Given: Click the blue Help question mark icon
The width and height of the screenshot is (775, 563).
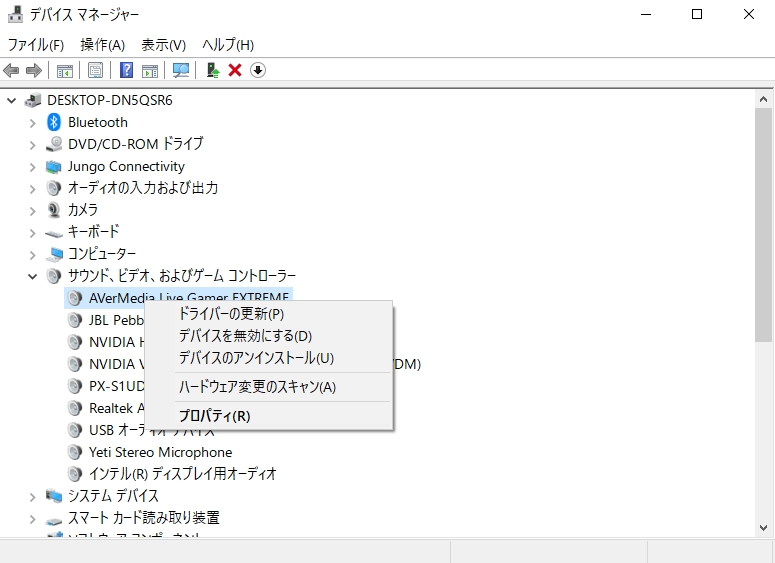Looking at the screenshot, I should (x=127, y=70).
